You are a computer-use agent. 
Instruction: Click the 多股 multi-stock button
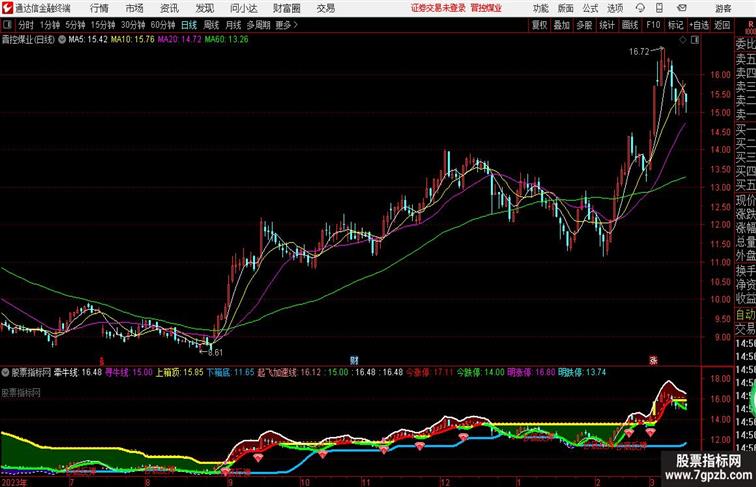(x=584, y=25)
